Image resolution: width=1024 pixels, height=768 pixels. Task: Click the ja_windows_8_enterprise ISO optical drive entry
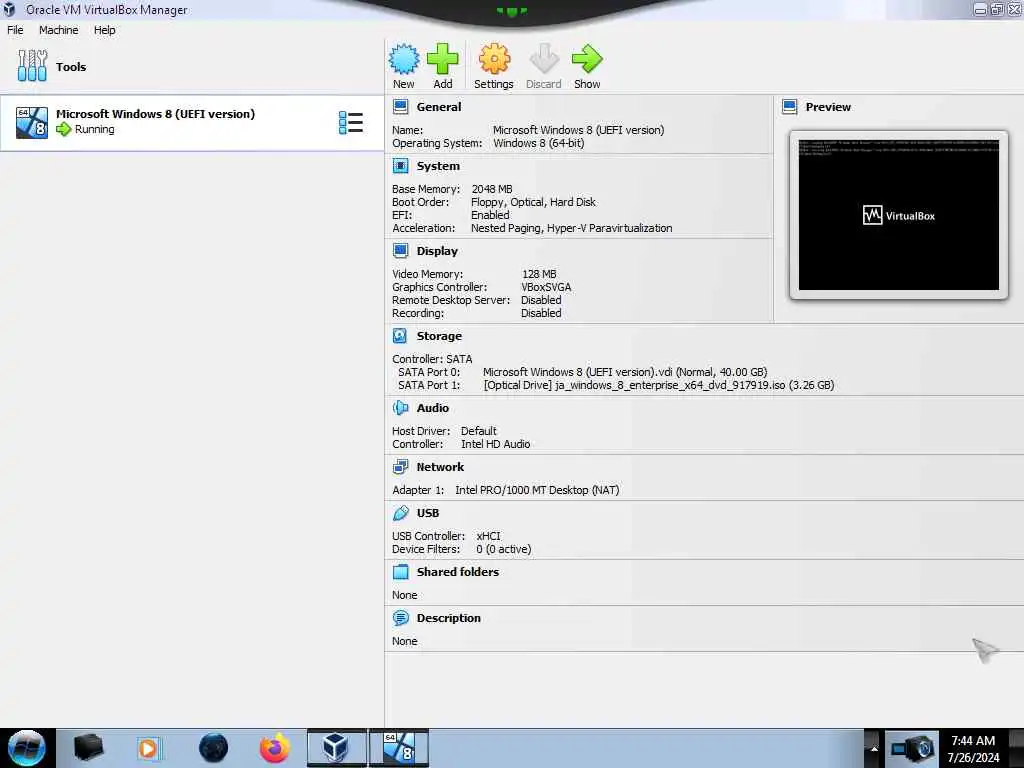point(658,385)
